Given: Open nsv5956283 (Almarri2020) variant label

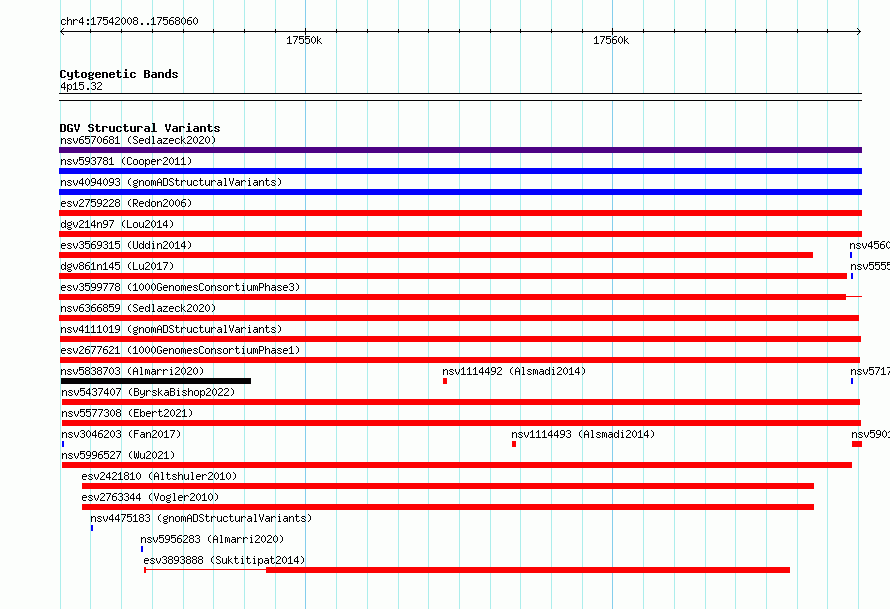Looking at the screenshot, I should tap(212, 539).
